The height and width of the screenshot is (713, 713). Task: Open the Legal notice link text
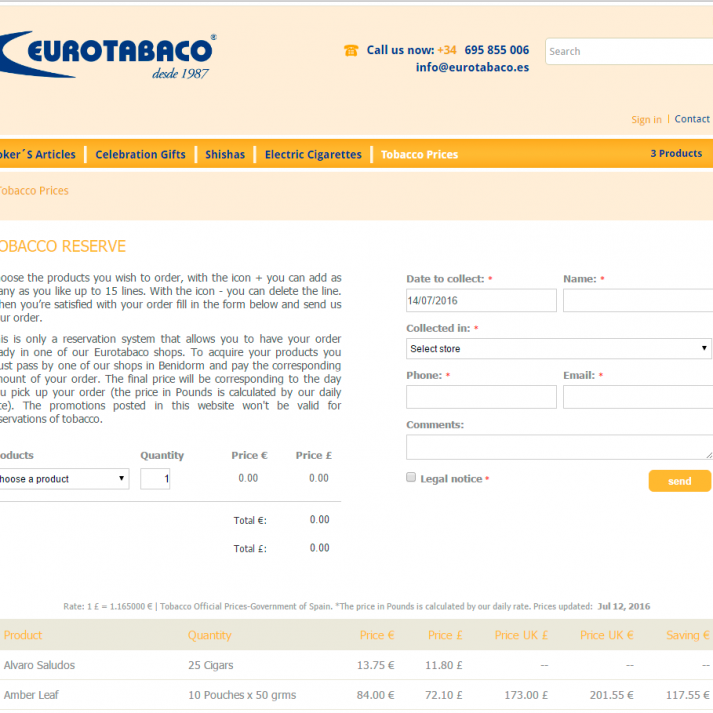pyautogui.click(x=451, y=479)
